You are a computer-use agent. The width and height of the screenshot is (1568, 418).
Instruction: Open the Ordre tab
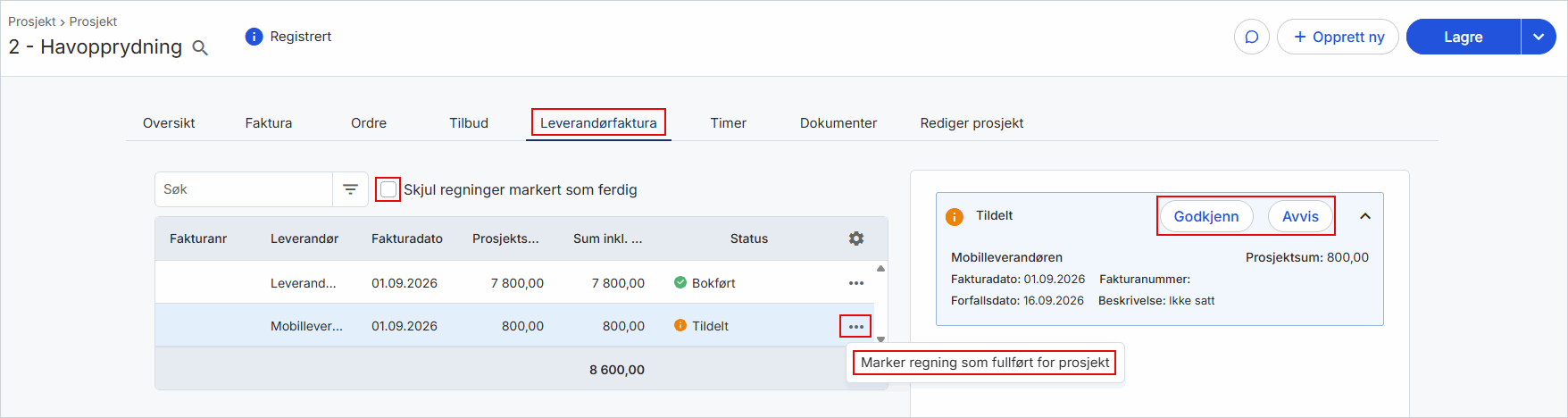(x=369, y=123)
